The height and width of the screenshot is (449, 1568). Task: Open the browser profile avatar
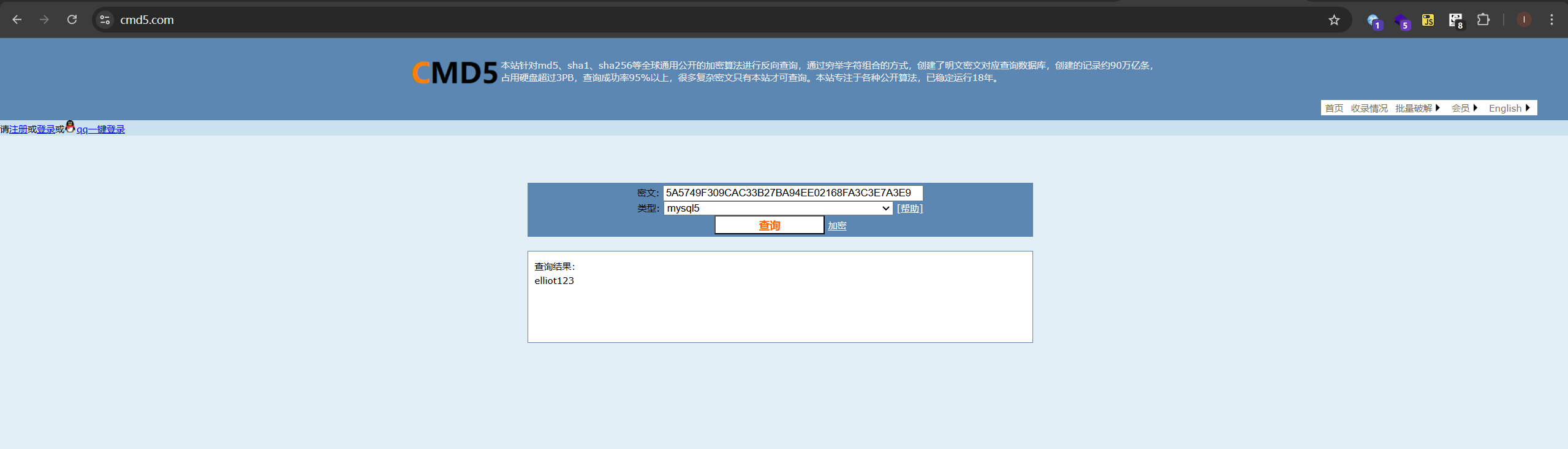point(1523,20)
